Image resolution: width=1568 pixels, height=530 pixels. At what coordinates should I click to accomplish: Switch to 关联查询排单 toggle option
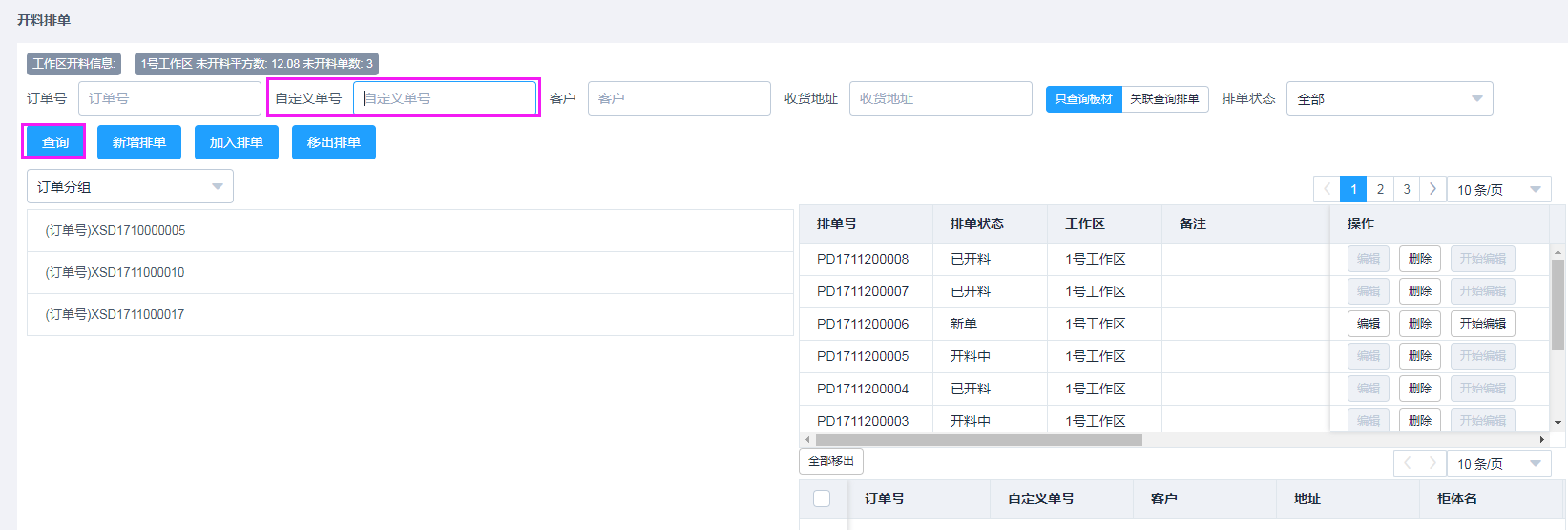pyautogui.click(x=1164, y=99)
